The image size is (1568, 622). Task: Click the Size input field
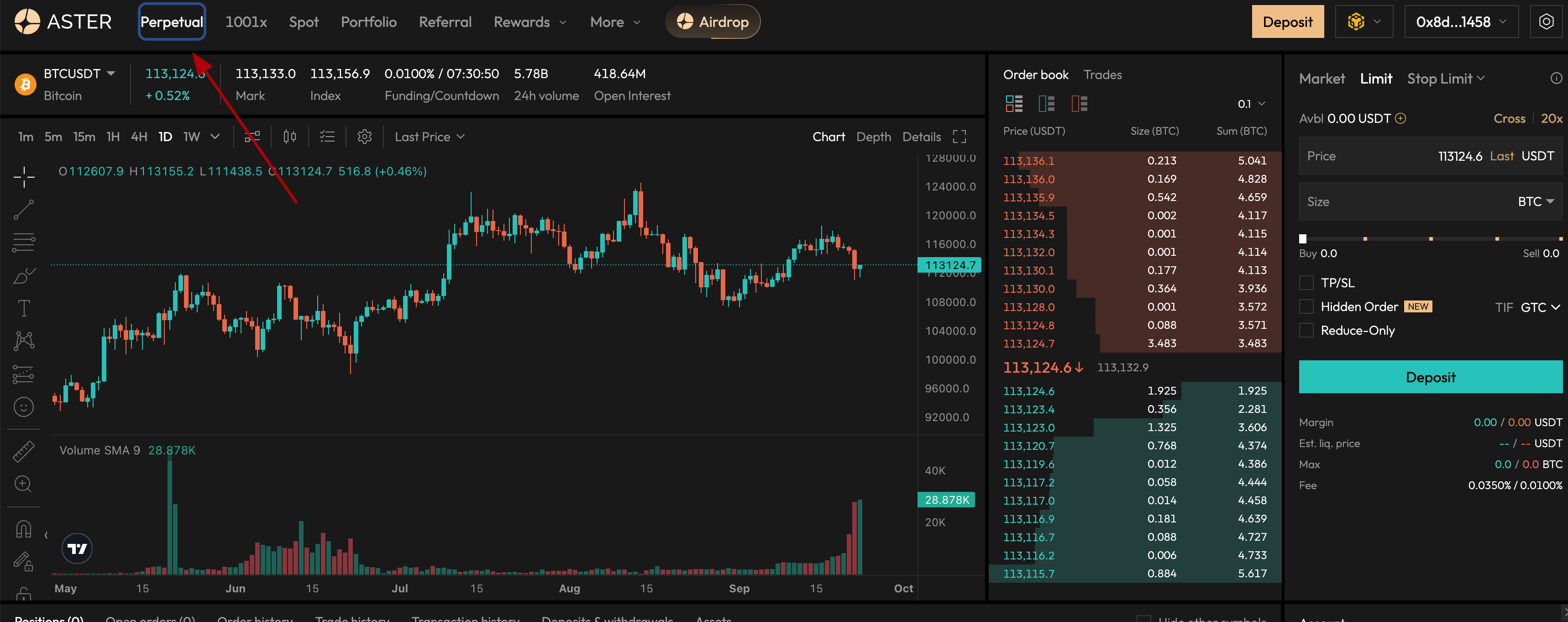[1406, 202]
